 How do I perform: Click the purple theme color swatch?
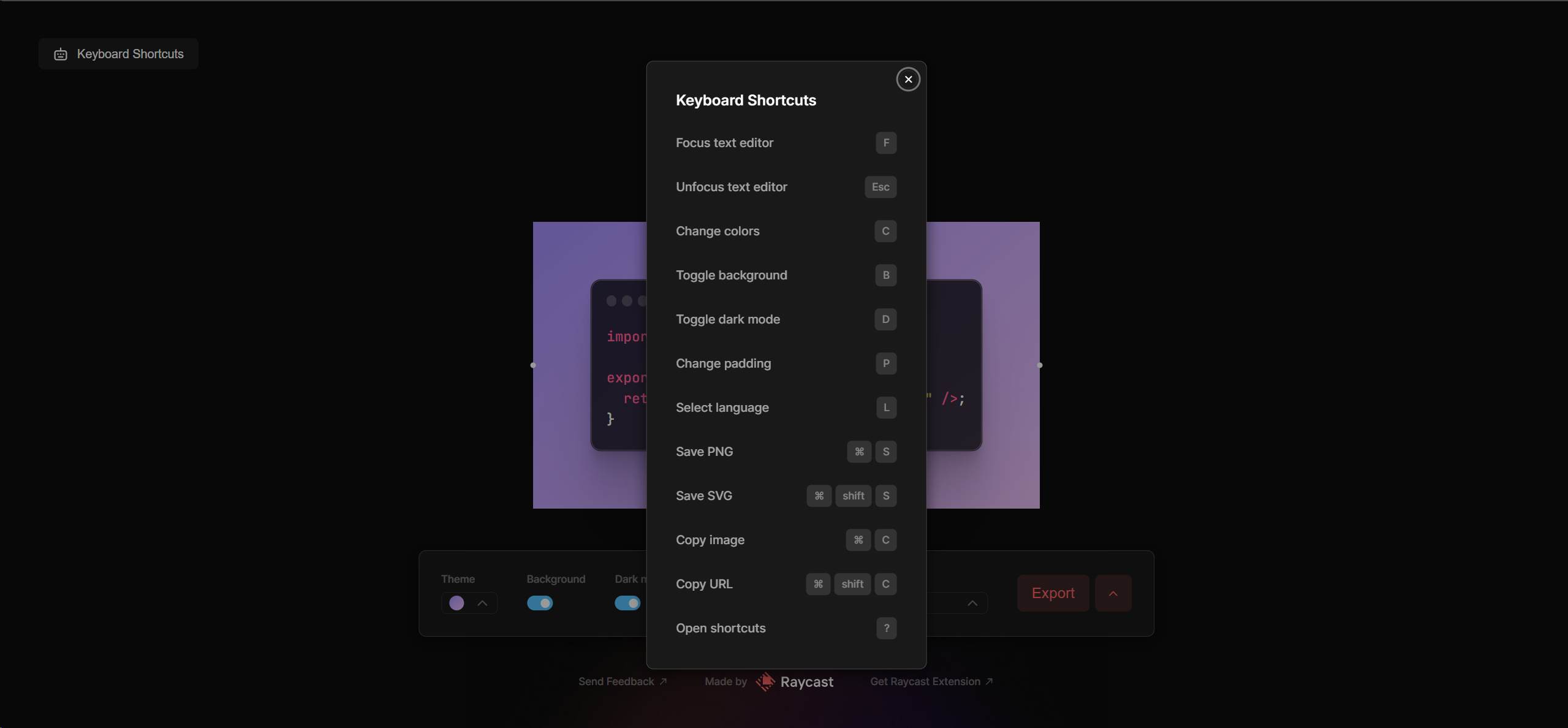(x=456, y=603)
